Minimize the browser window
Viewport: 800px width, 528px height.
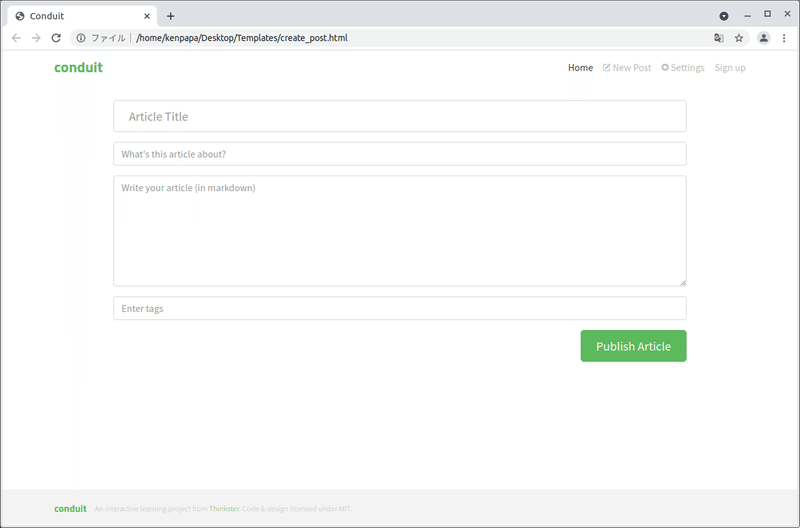click(747, 15)
